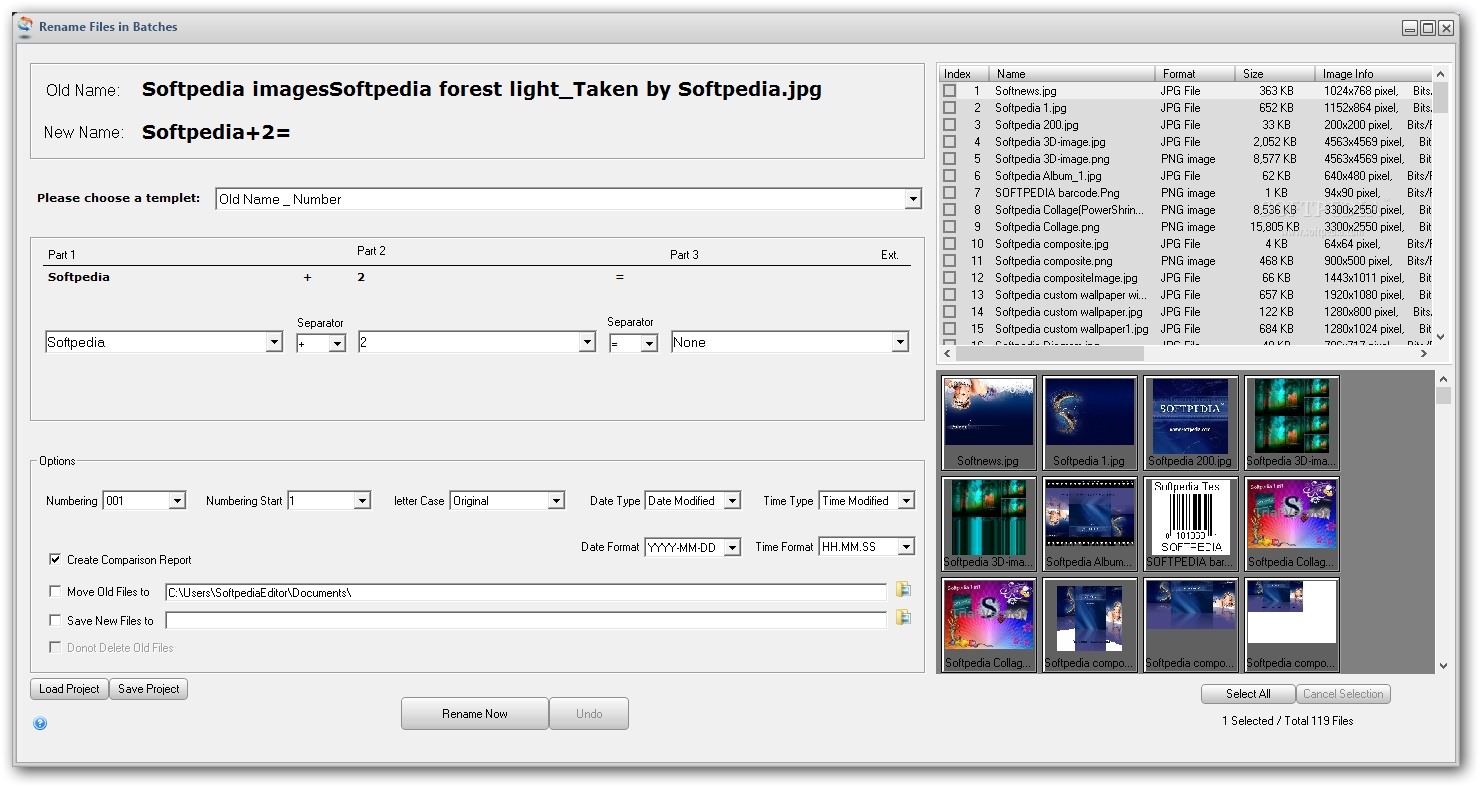Open the Part 2 dropdown showing 2
The height and width of the screenshot is (787, 1480).
click(477, 342)
